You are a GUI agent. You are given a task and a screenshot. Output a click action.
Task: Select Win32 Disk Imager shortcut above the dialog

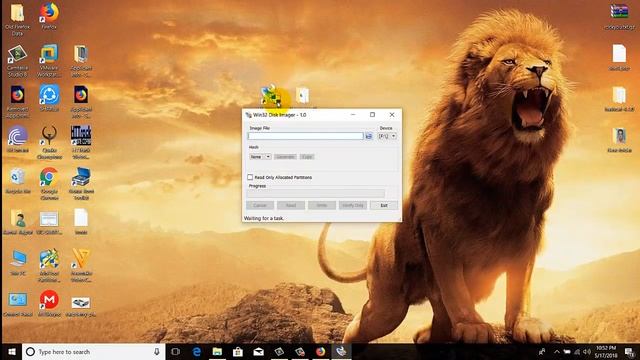tap(271, 95)
